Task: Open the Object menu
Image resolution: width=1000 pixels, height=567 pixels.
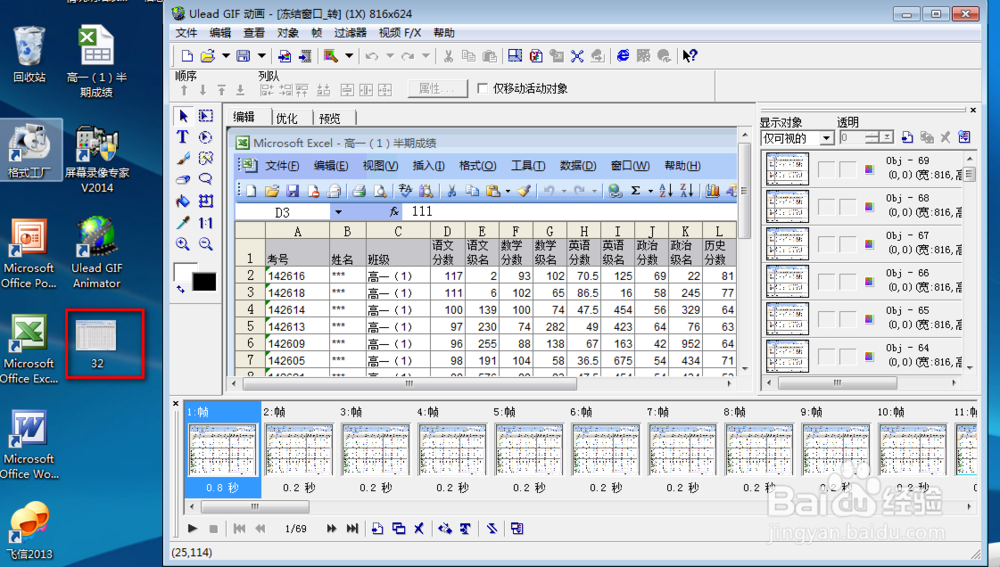Action: [288, 33]
